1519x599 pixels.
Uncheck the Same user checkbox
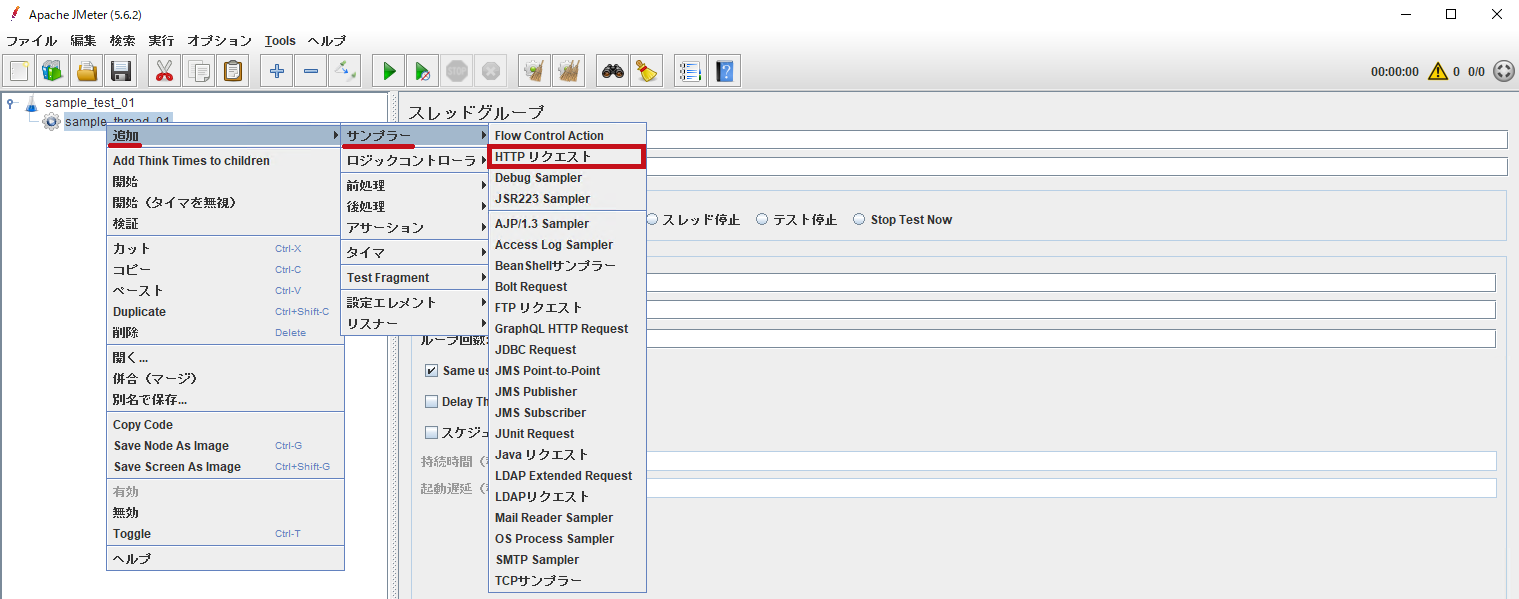coord(432,371)
